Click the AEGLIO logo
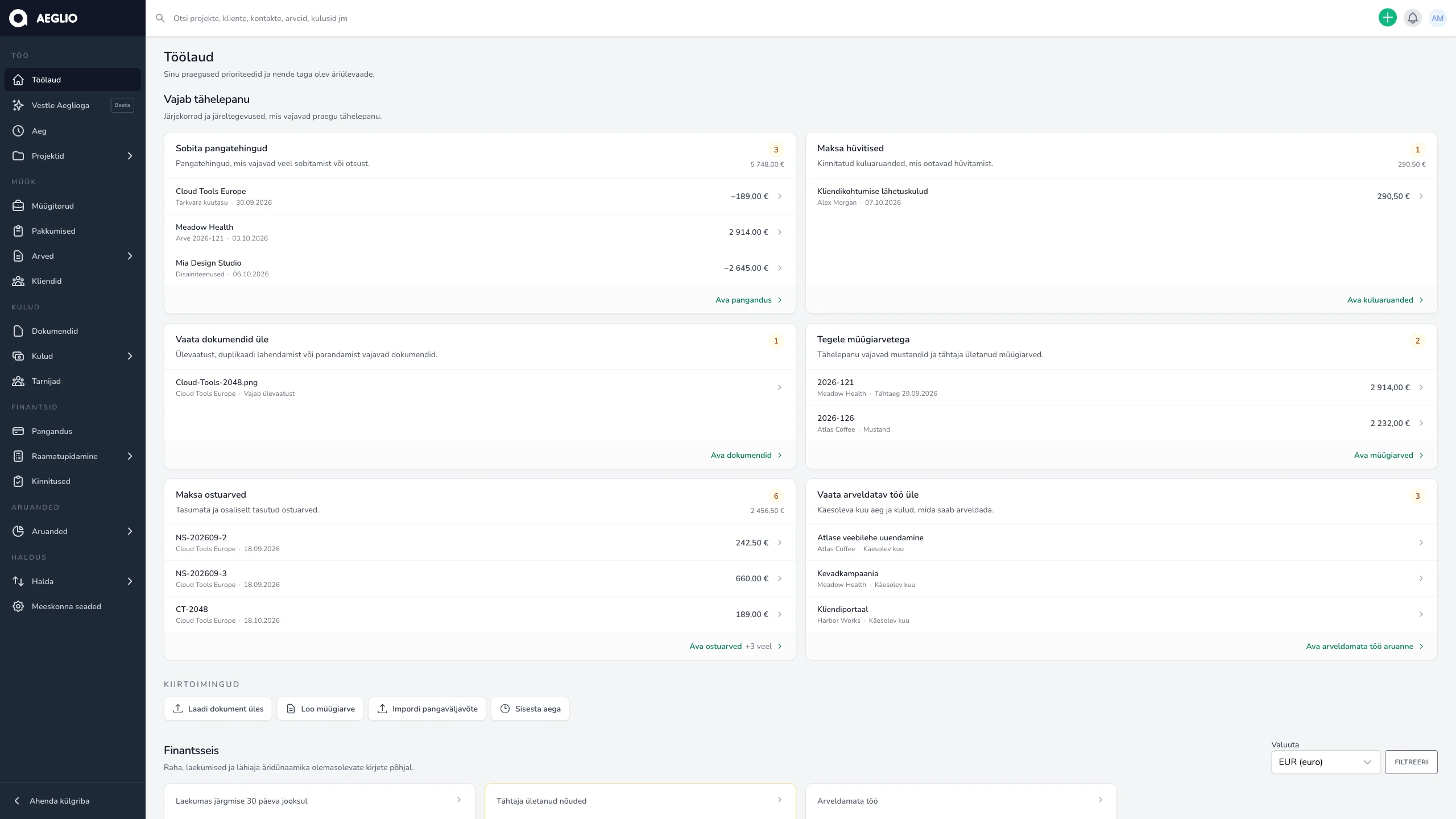 tap(43, 18)
